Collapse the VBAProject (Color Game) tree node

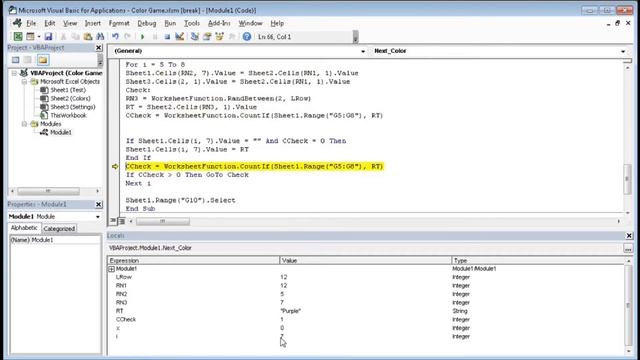click(14, 73)
